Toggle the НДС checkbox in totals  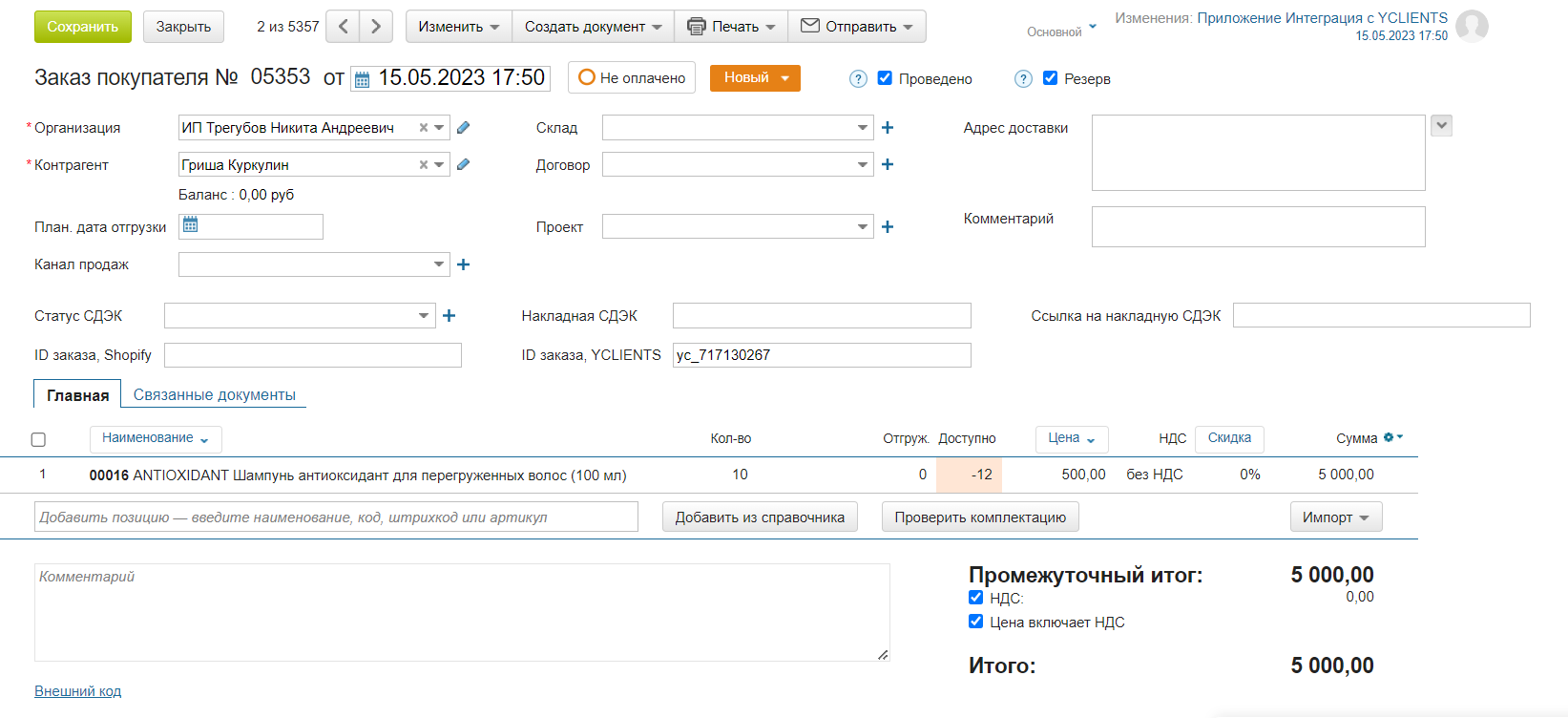coord(975,598)
